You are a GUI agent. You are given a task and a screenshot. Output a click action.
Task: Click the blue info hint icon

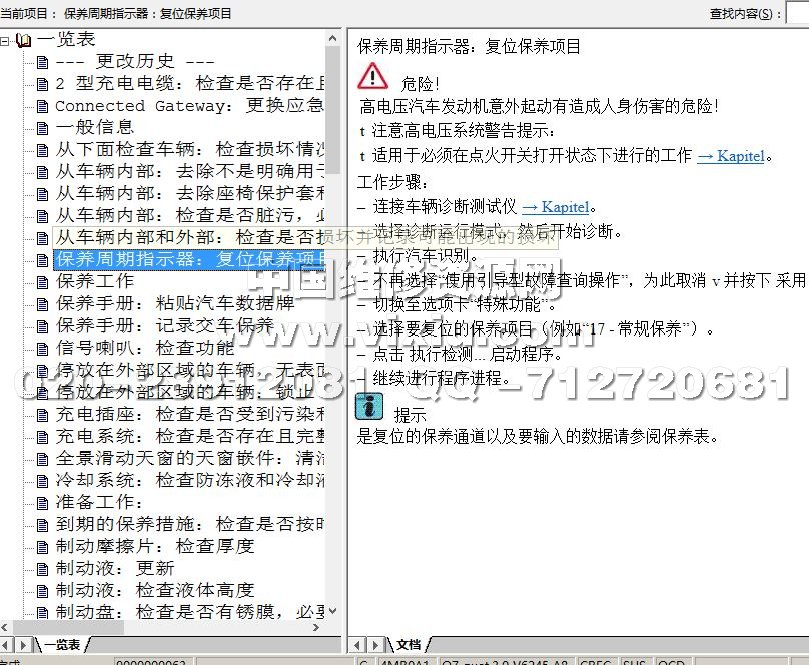[x=370, y=407]
